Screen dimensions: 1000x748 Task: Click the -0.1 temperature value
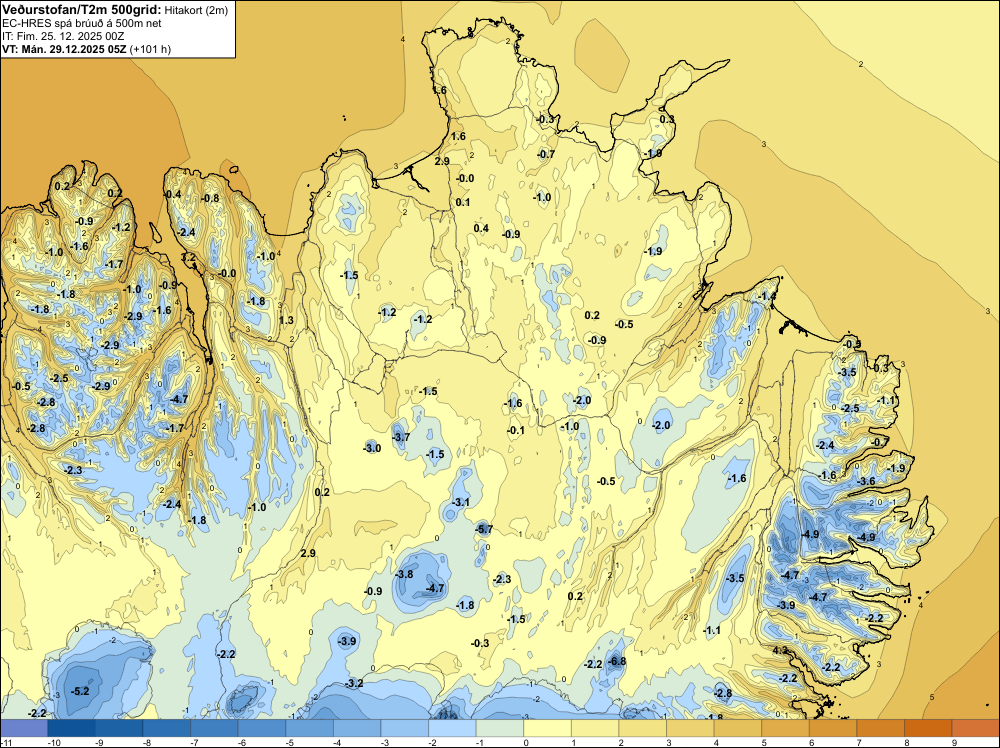tap(515, 430)
